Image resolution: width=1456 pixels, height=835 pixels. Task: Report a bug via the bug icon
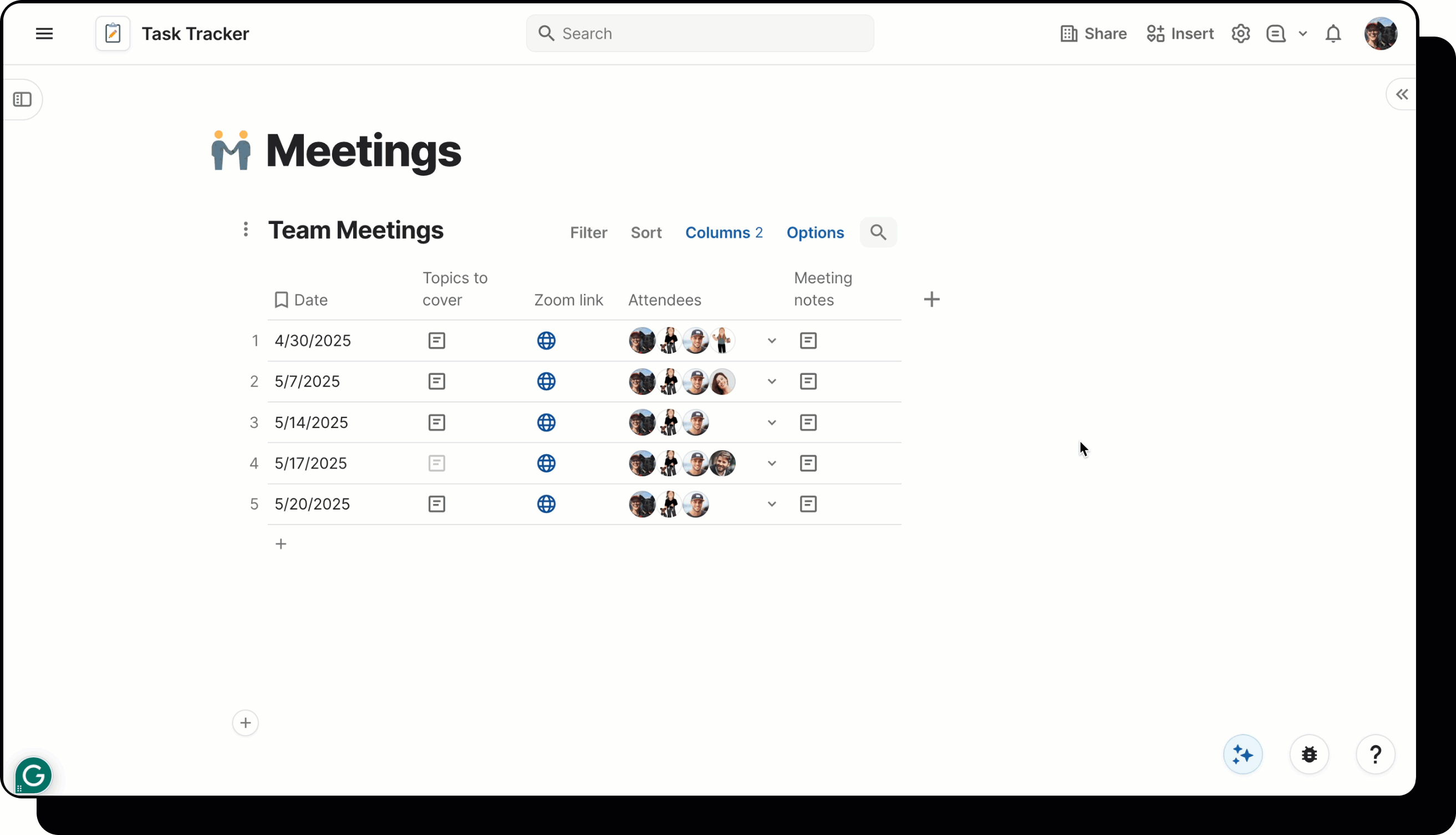pyautogui.click(x=1309, y=754)
